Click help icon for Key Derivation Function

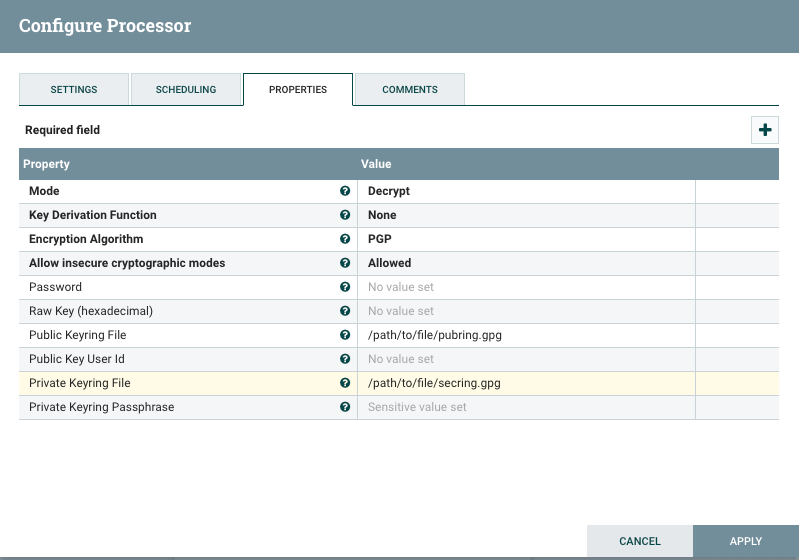coord(345,215)
